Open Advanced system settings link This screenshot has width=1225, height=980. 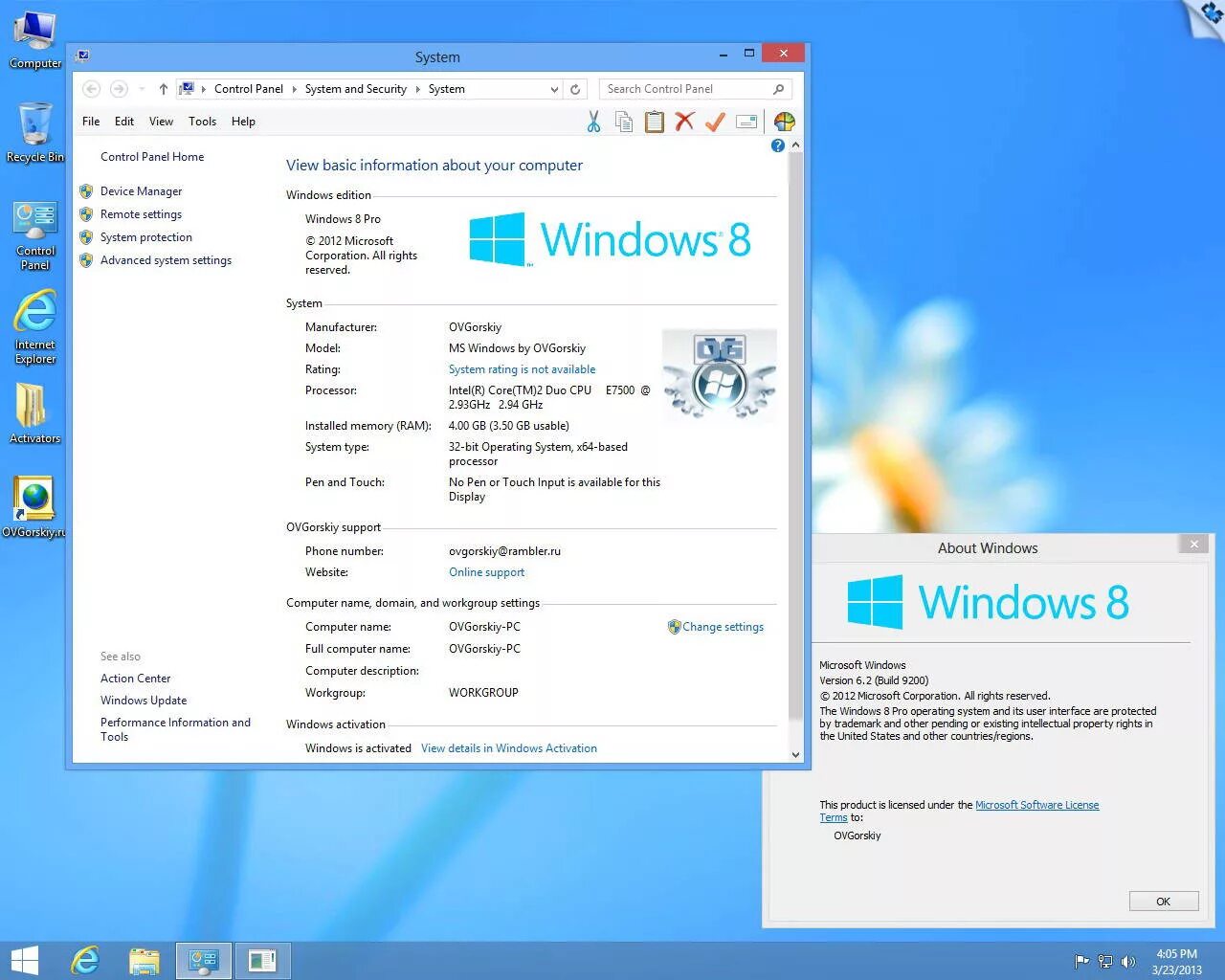(166, 260)
